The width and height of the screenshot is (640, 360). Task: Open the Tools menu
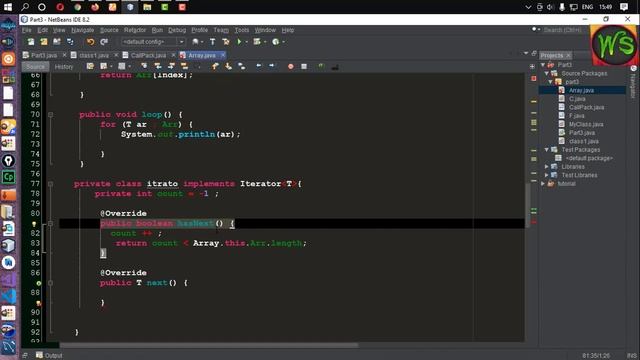coord(241,30)
